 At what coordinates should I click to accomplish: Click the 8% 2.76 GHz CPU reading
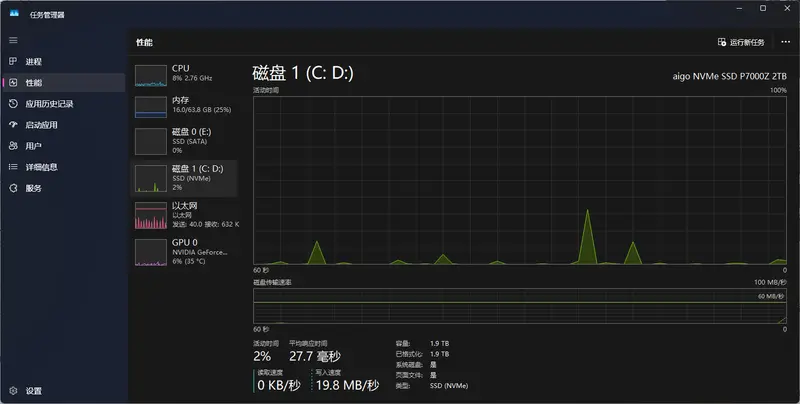pos(192,78)
